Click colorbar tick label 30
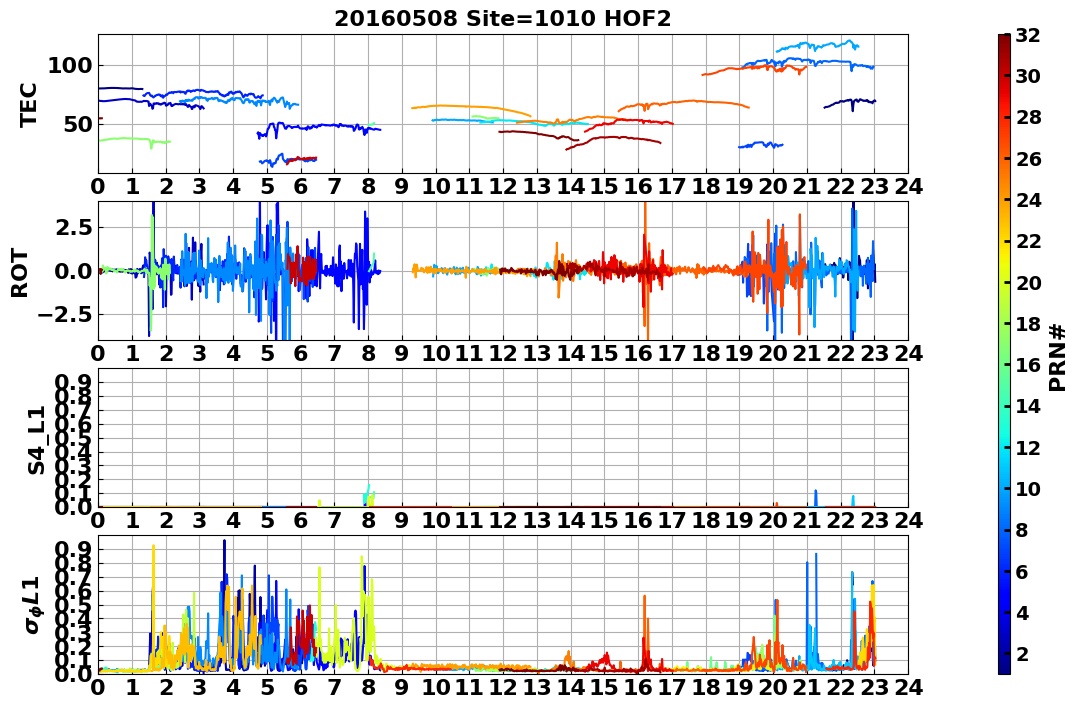 pos(1028,76)
